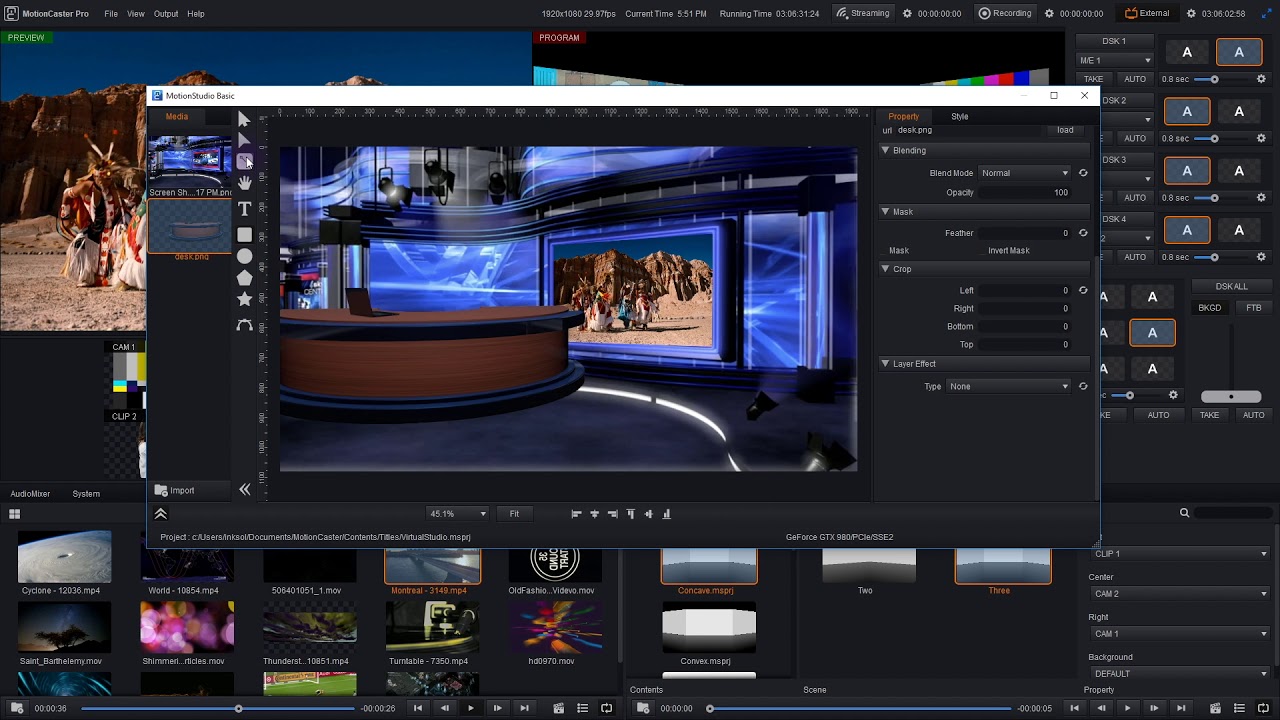Select the Rectangle shape tool
Screen dimensions: 1280x720
click(x=244, y=234)
